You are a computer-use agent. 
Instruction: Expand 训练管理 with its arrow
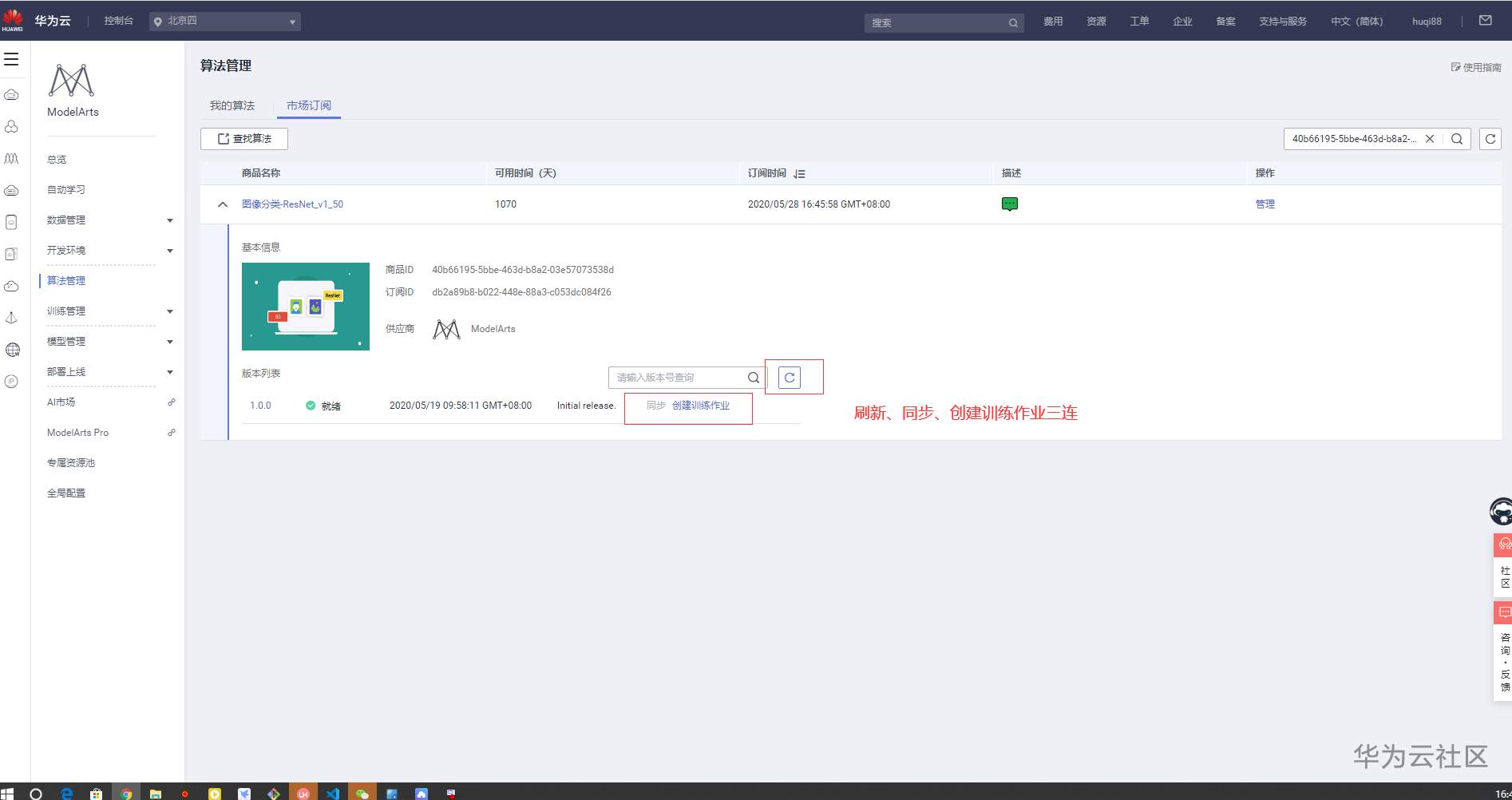point(170,311)
